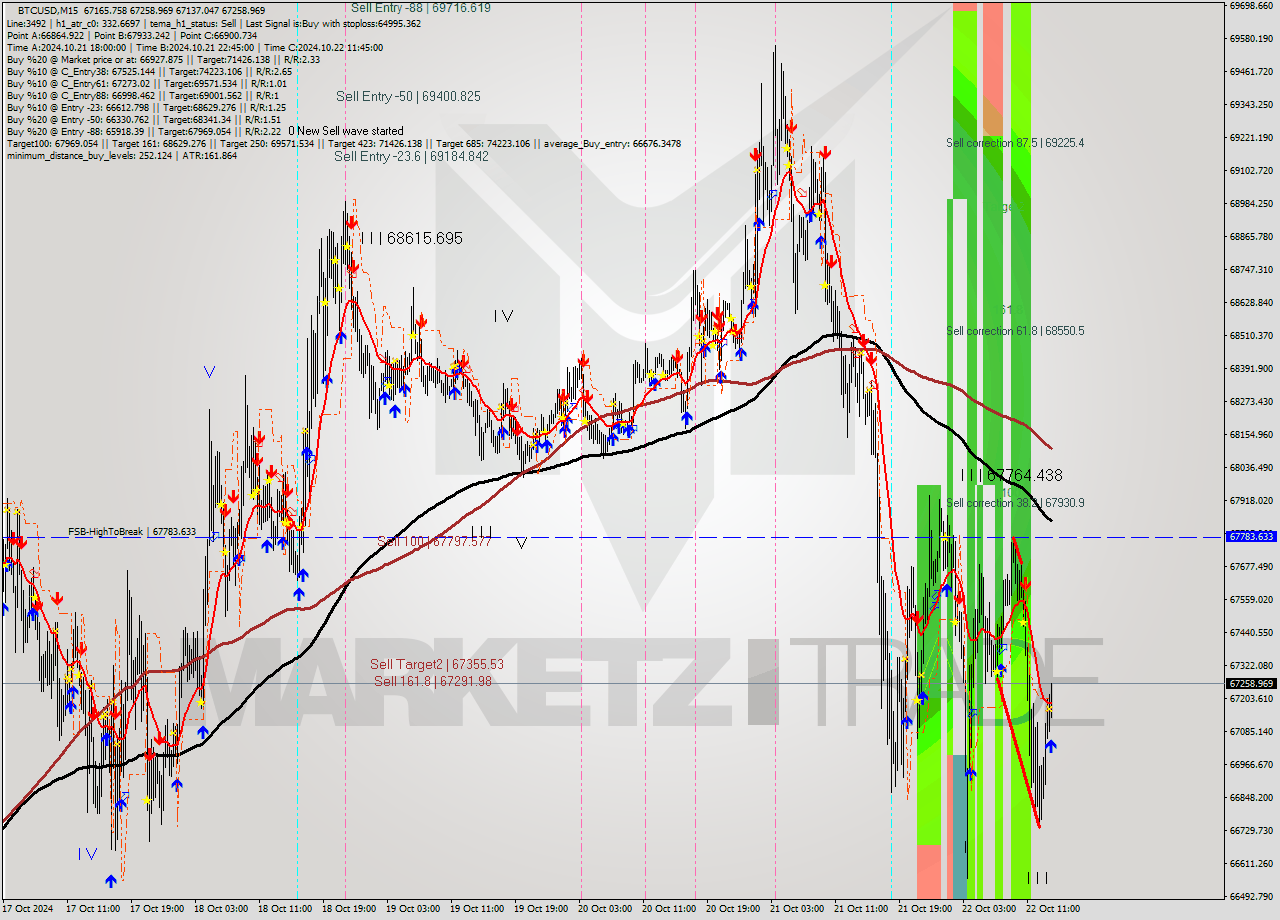Click the 69221.770 price axis value
Image resolution: width=1280 pixels, height=920 pixels.
coord(1251,137)
